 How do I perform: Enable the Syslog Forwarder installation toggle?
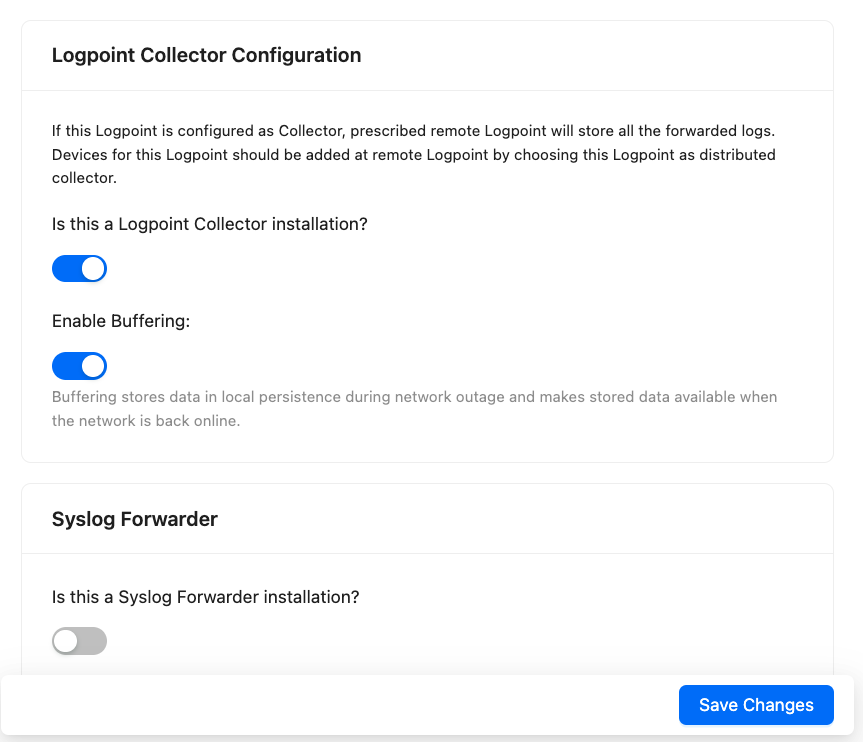click(79, 641)
